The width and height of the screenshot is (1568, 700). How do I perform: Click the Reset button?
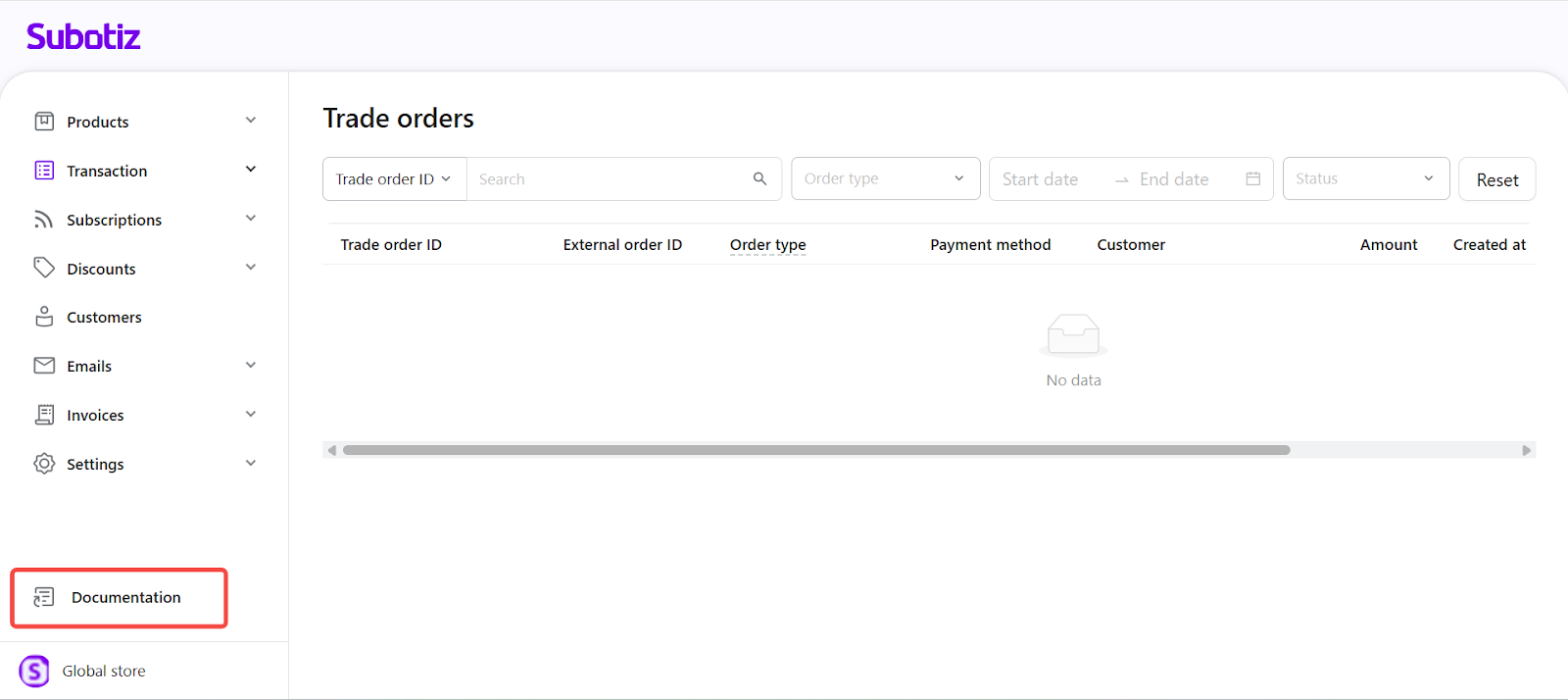click(x=1496, y=180)
